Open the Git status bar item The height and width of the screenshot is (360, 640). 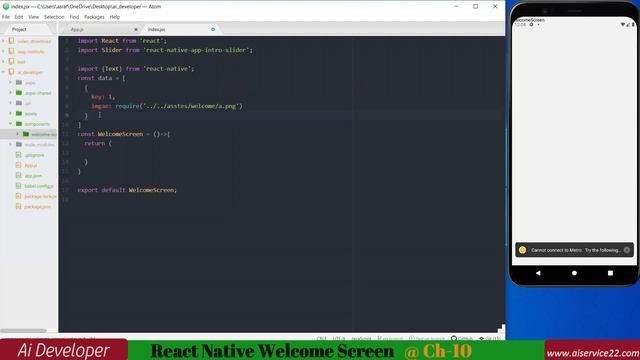(x=489, y=338)
